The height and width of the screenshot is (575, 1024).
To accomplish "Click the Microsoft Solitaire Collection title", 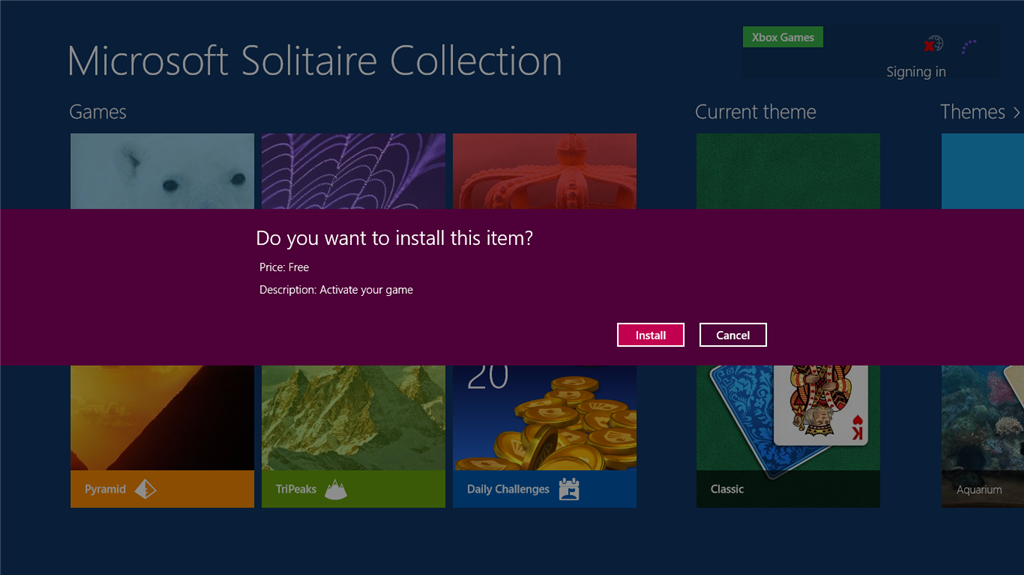I will pos(314,61).
